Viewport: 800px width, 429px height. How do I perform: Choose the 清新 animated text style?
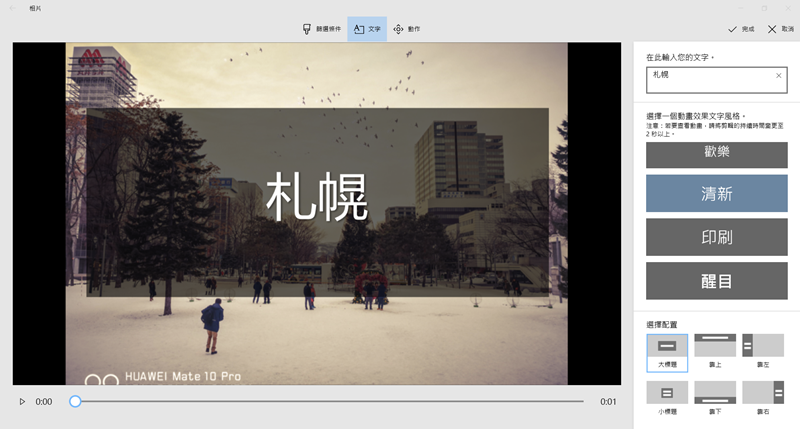click(x=716, y=193)
